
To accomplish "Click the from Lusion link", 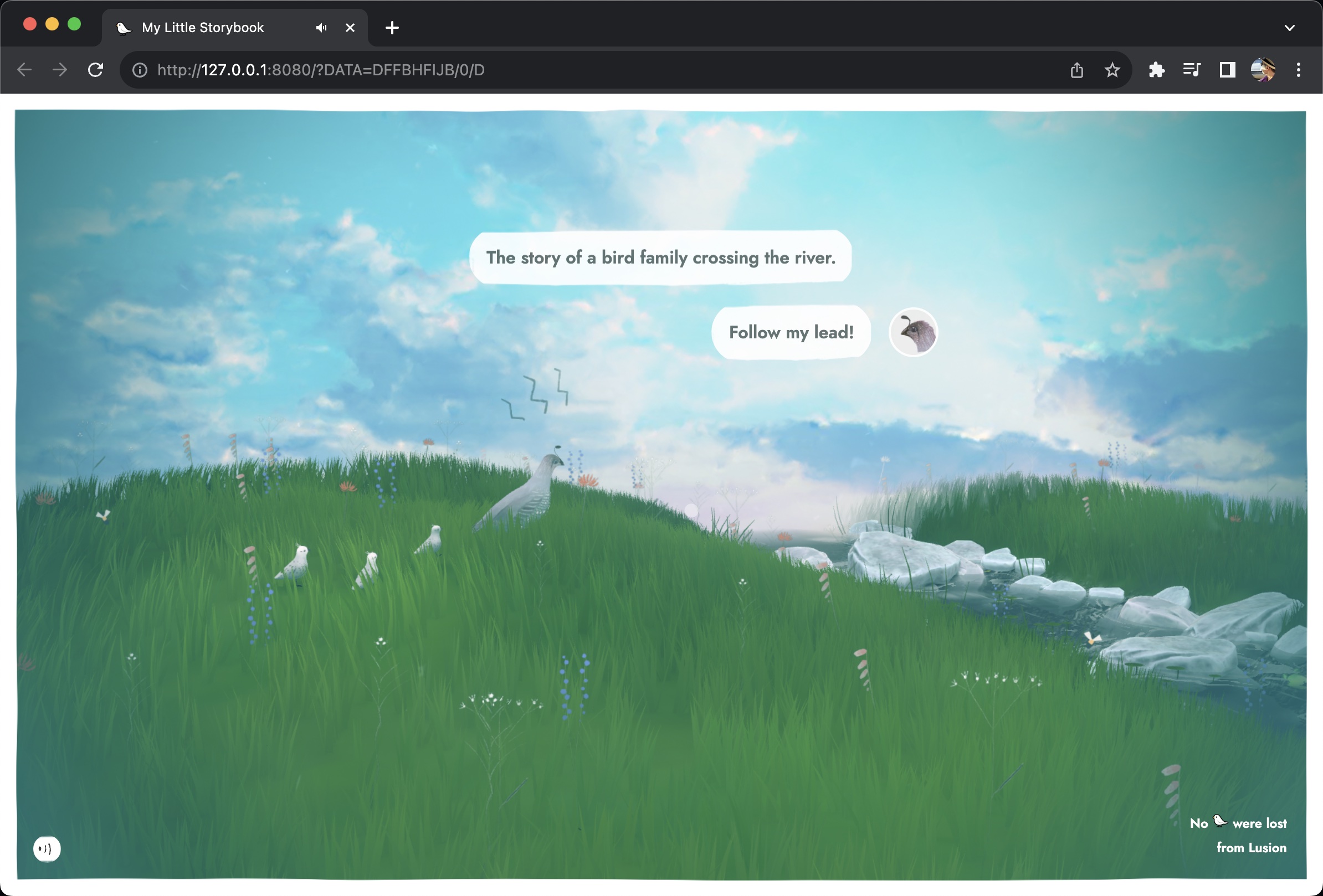I will click(1251, 848).
